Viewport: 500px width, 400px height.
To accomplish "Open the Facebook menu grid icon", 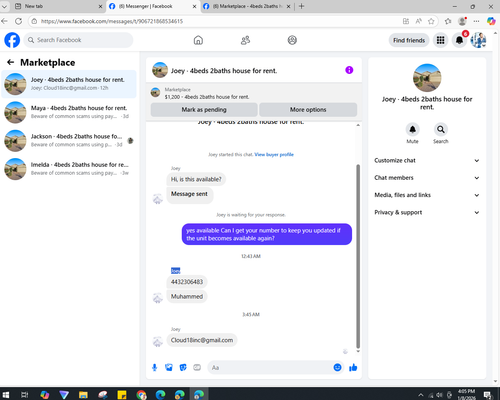I will [440, 40].
